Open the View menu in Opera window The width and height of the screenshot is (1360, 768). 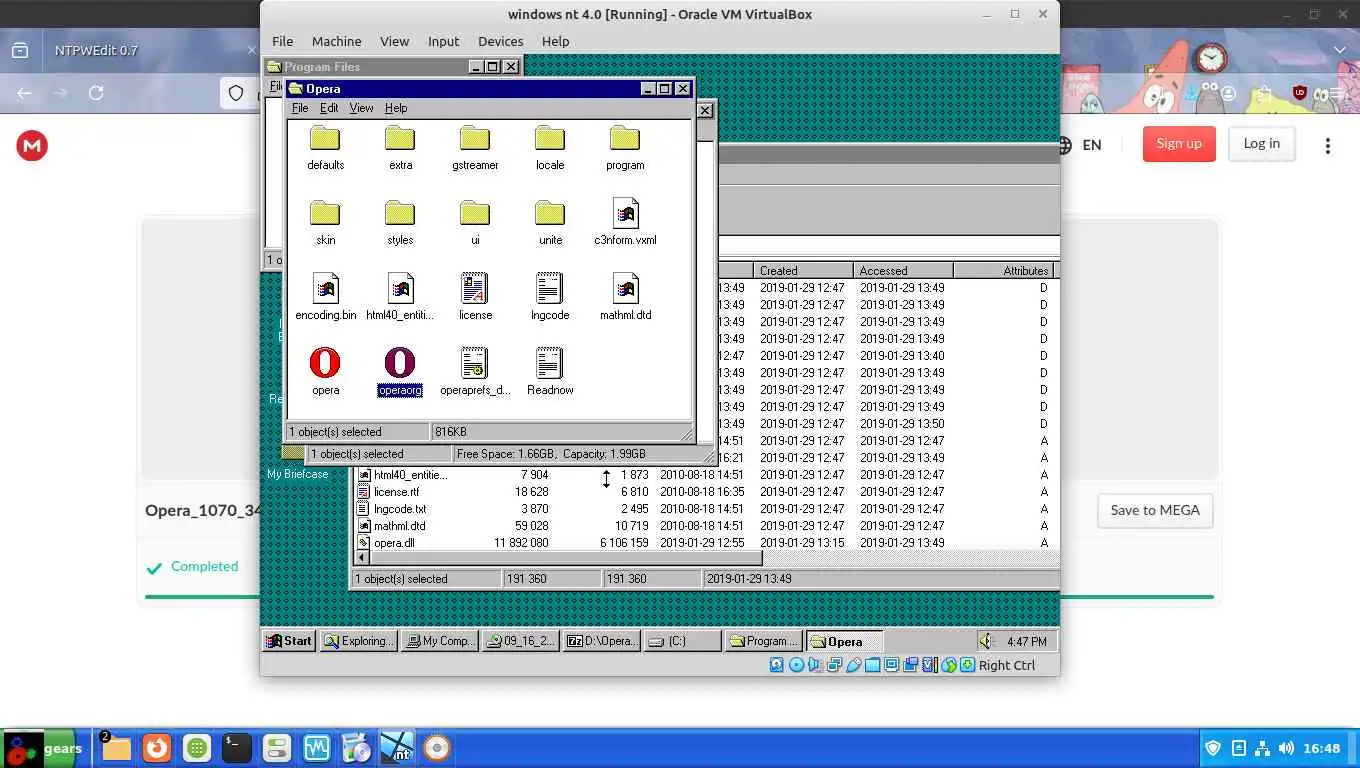361,108
